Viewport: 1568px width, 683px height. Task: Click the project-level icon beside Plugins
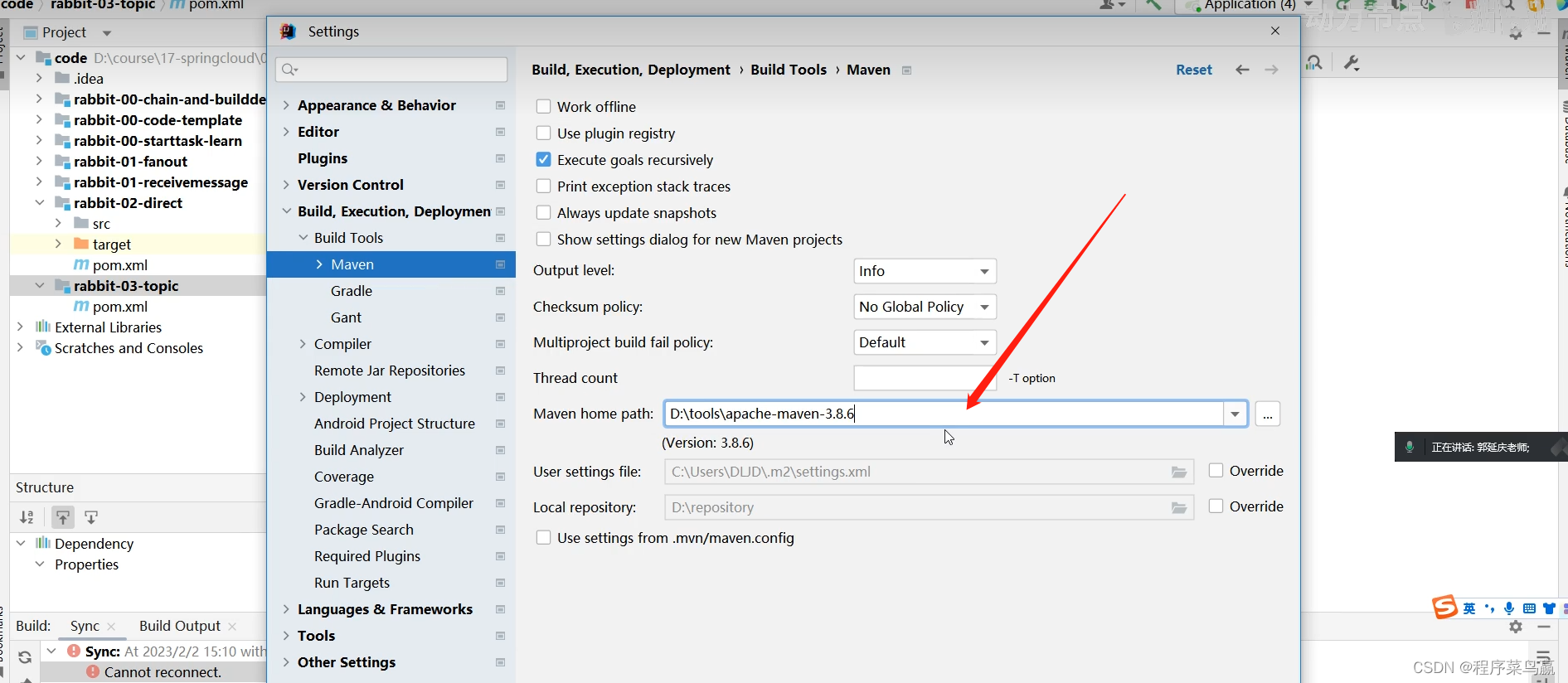pyautogui.click(x=500, y=158)
